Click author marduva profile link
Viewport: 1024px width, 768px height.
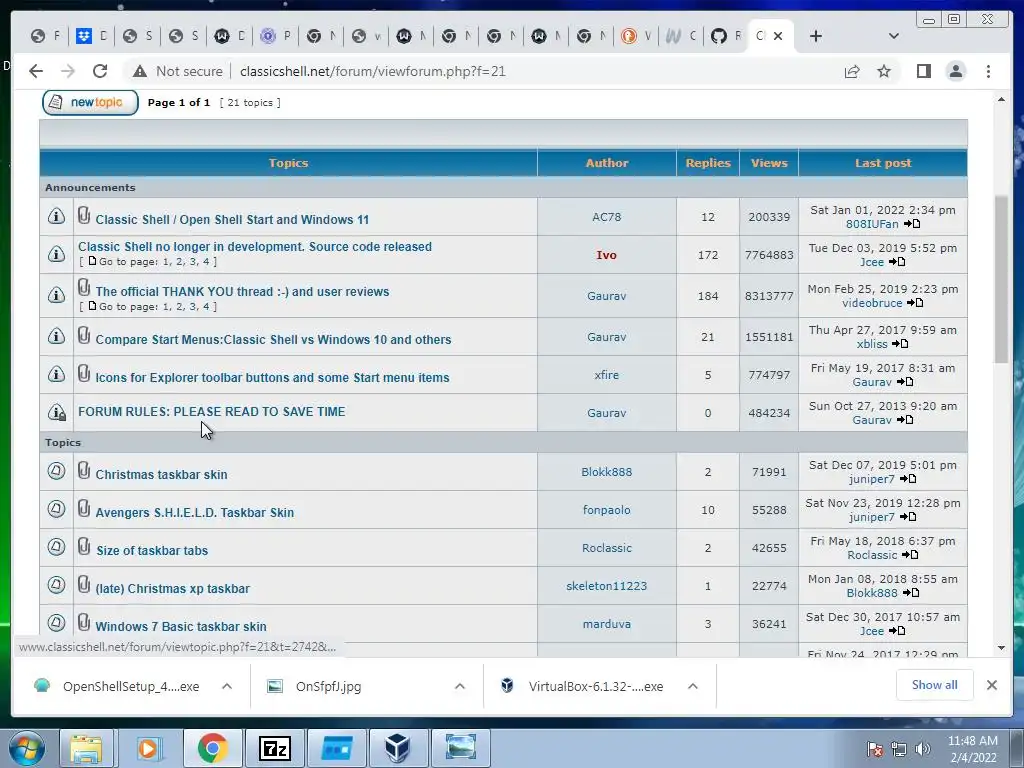click(x=607, y=624)
